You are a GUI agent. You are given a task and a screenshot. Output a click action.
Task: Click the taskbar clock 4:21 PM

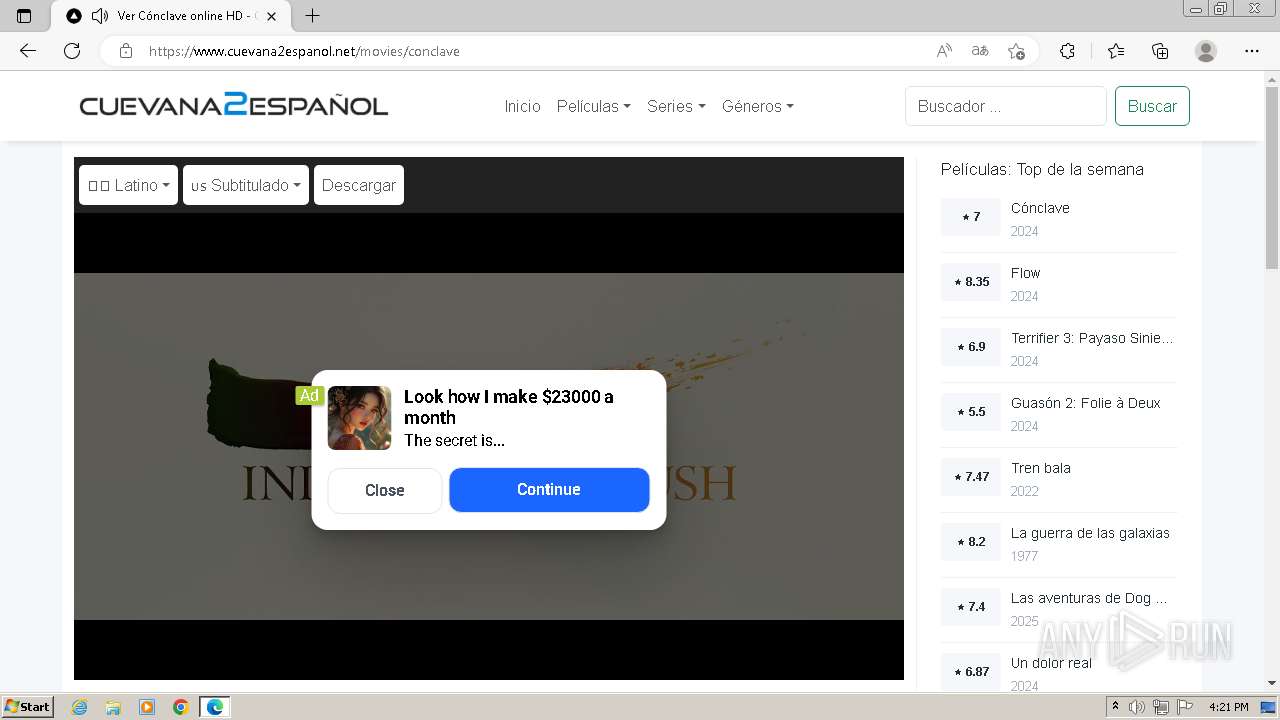[1228, 707]
